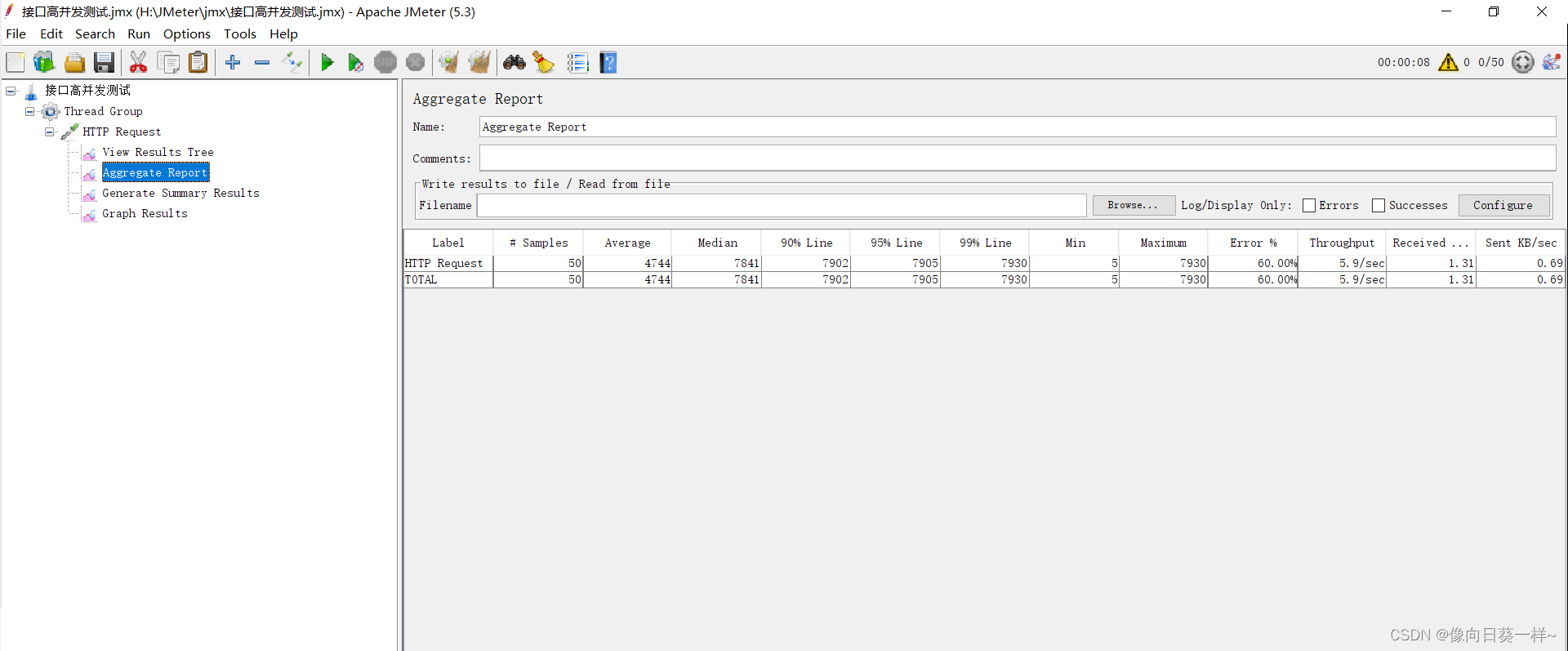Start test with no pauses icon

(x=356, y=62)
